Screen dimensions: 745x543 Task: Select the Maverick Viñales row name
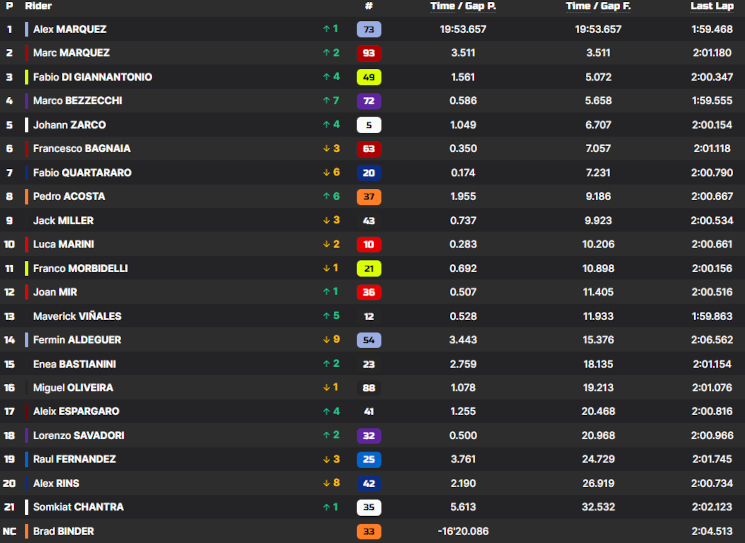77,316
